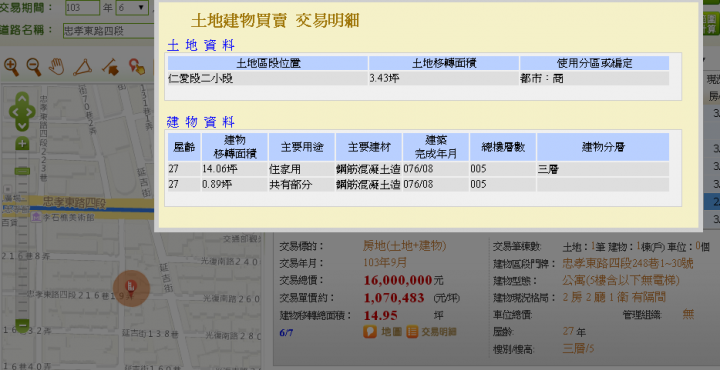Screen dimensions: 720x370
Task: Click the 土地建物買賣 交易明細 title
Action: click(275, 21)
